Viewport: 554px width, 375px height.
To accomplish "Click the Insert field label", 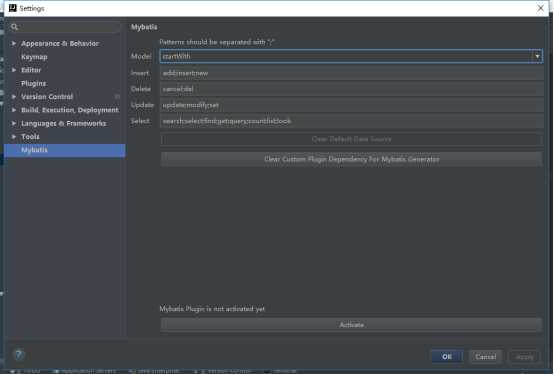I will [x=140, y=73].
